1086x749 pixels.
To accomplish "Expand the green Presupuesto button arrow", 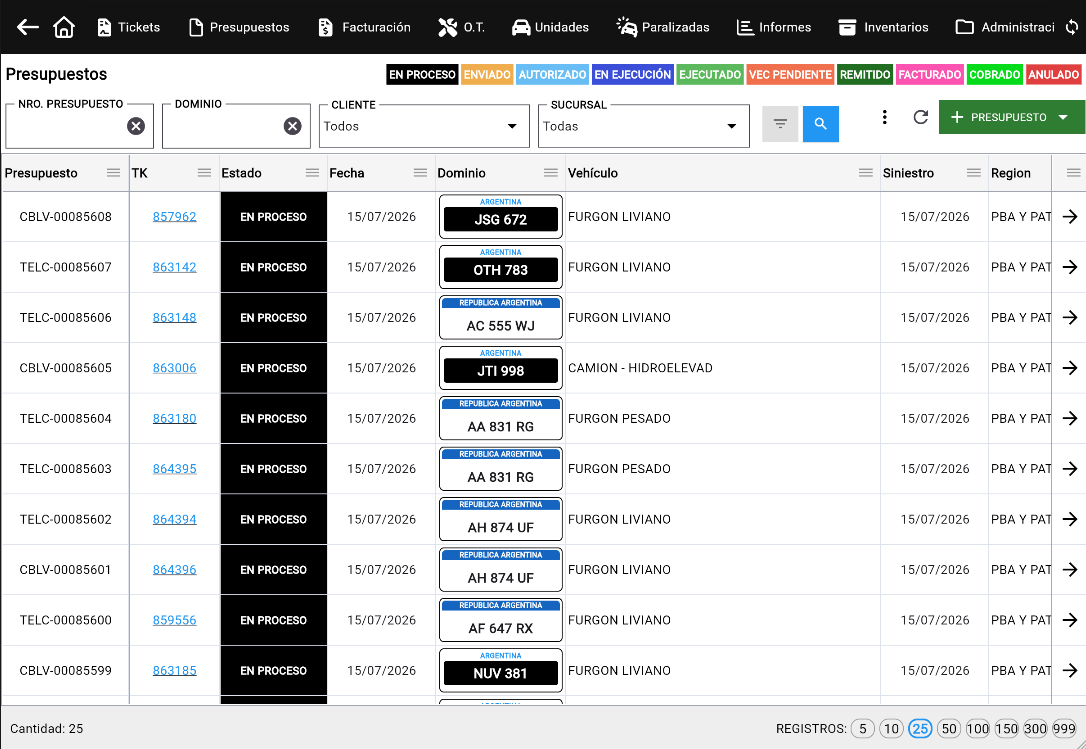I will 1063,117.
